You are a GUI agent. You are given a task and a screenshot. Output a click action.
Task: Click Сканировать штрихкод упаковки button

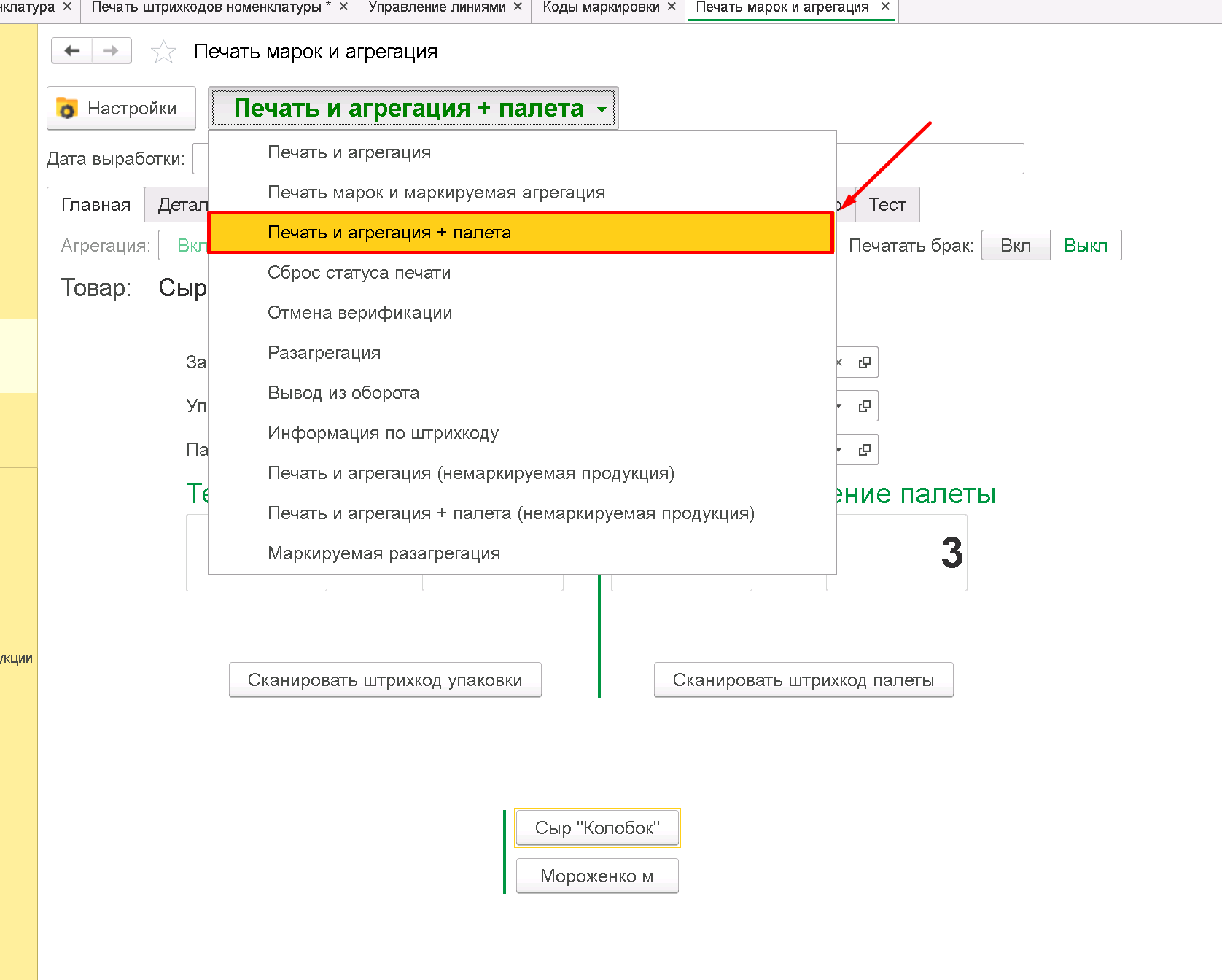pos(385,680)
